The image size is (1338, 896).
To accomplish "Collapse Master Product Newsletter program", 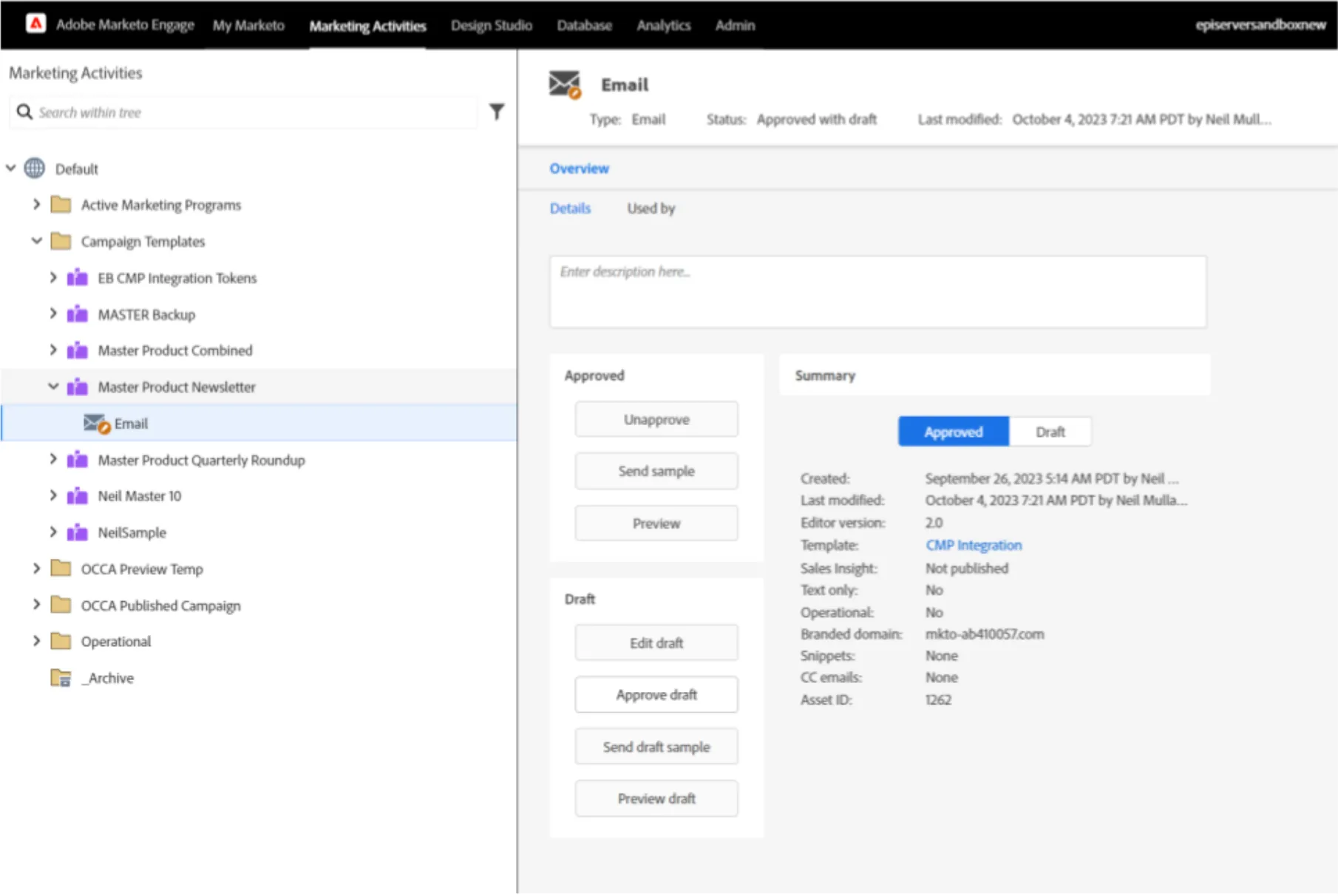I will click(x=53, y=386).
